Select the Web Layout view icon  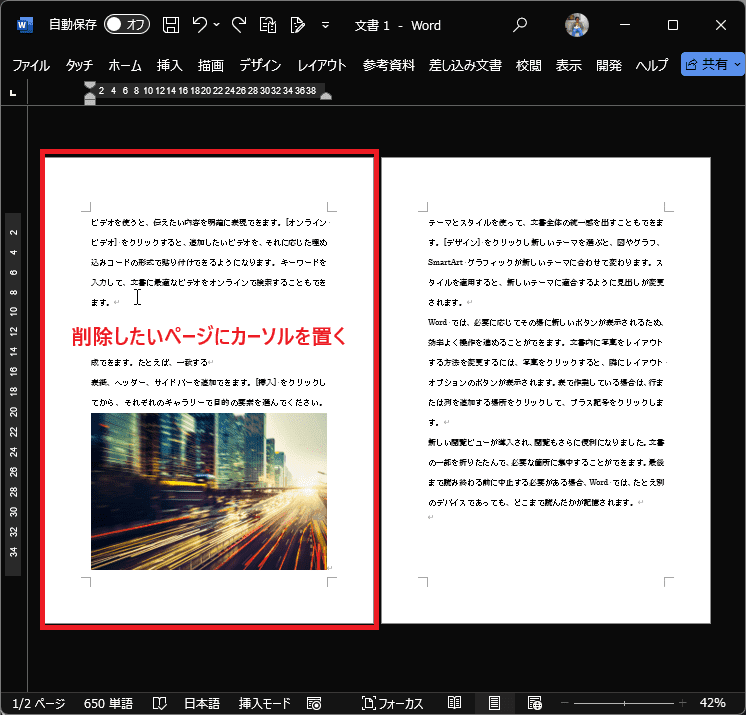coord(535,703)
